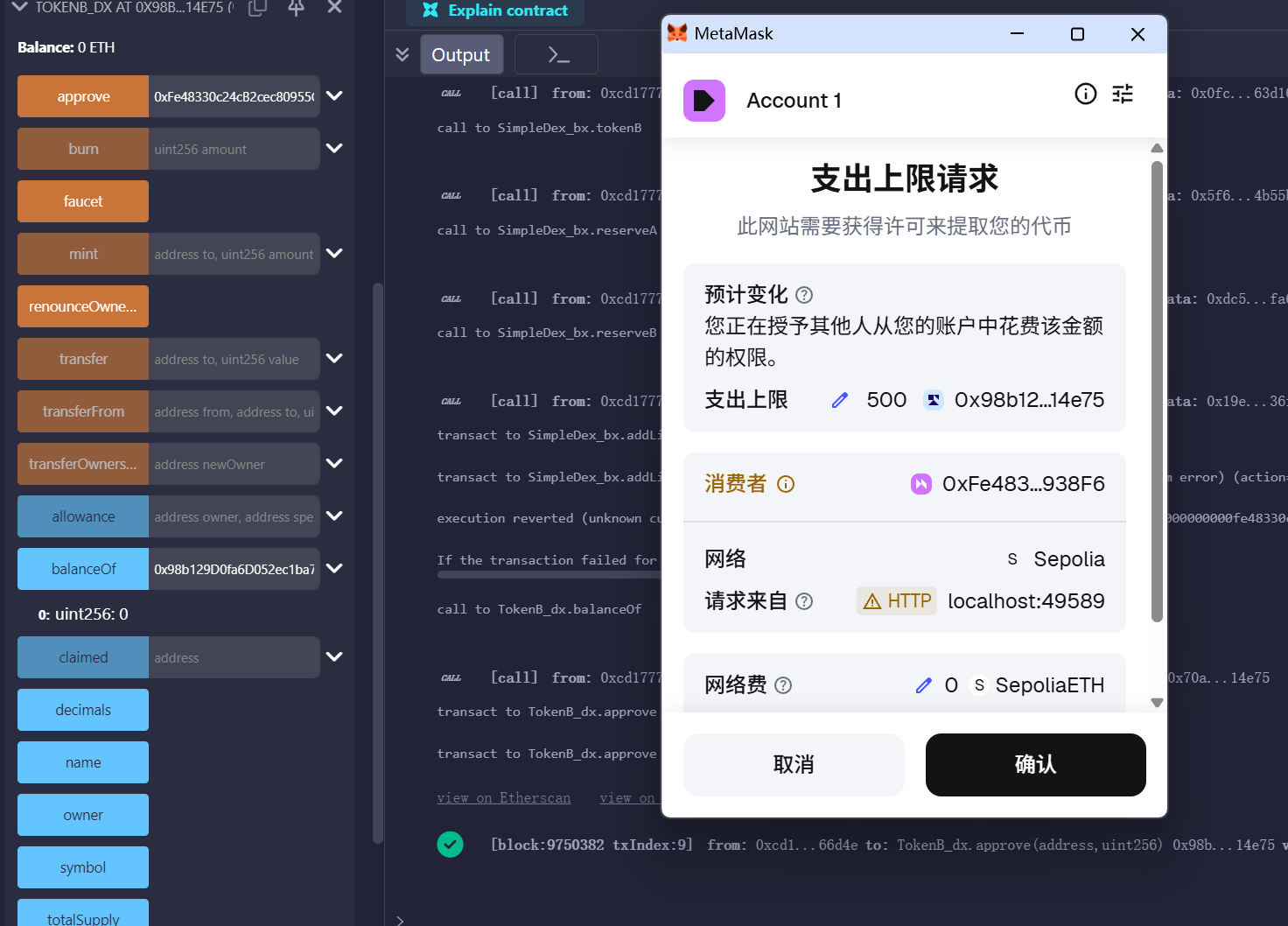The width and height of the screenshot is (1288, 926).
Task: Expand the transferFrom function inputs
Action: click(x=334, y=411)
